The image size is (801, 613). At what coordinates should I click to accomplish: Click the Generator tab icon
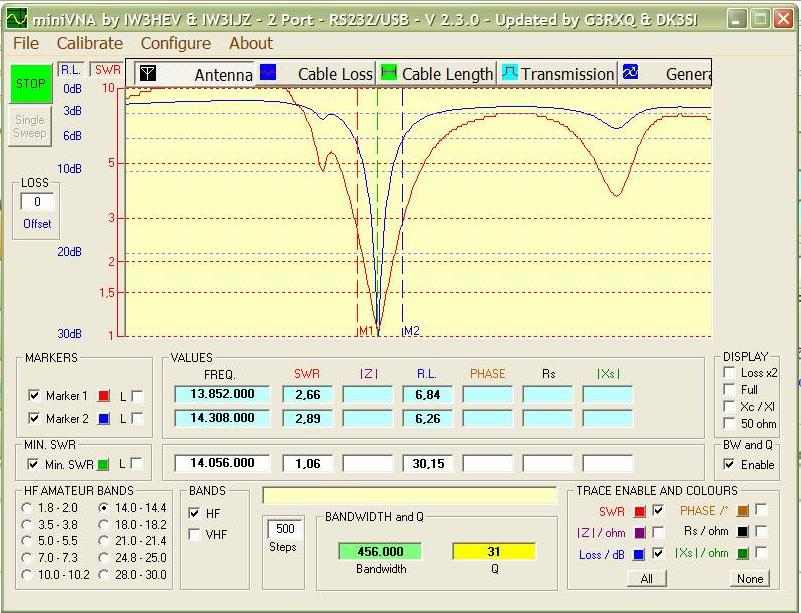630,73
